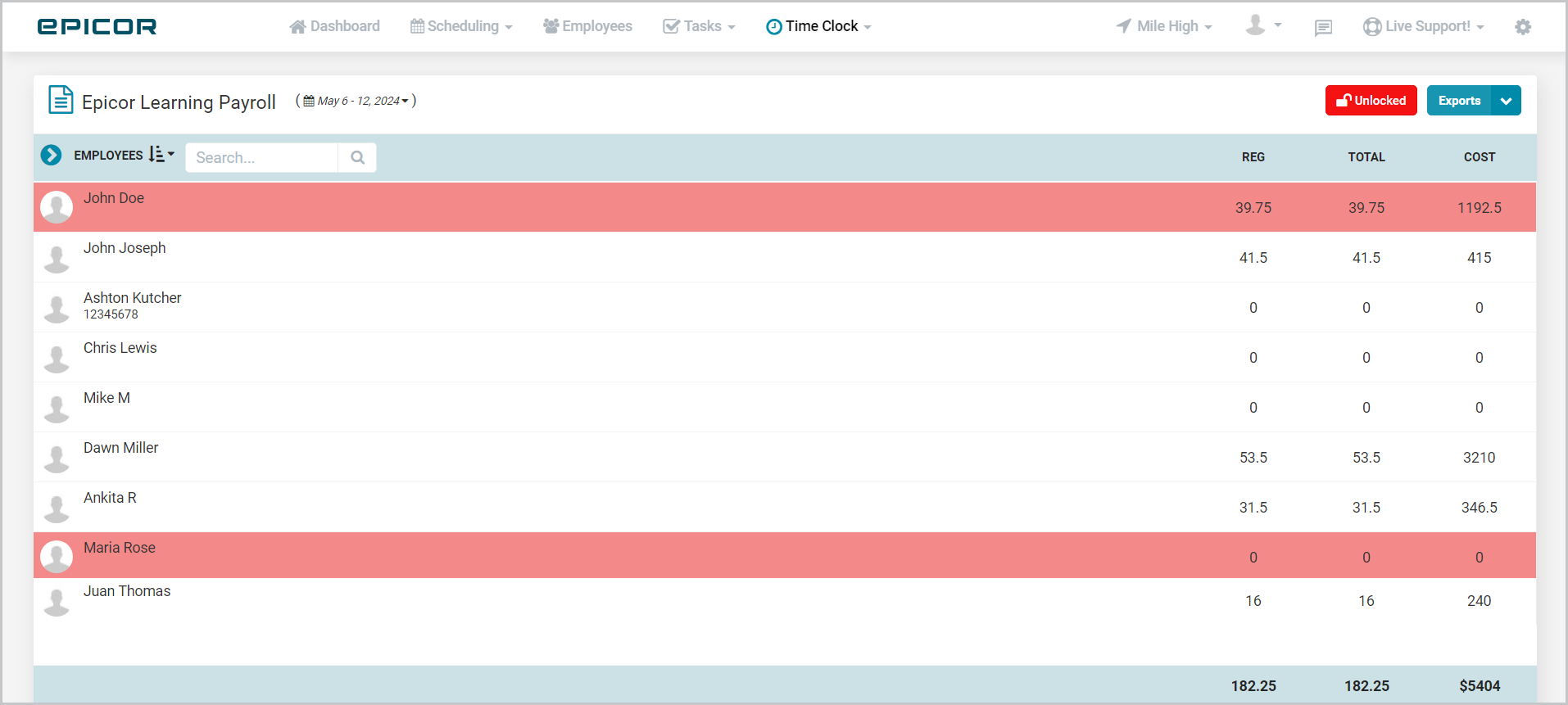This screenshot has width=1568, height=705.
Task: Open the Live Support menu
Action: point(1423,26)
